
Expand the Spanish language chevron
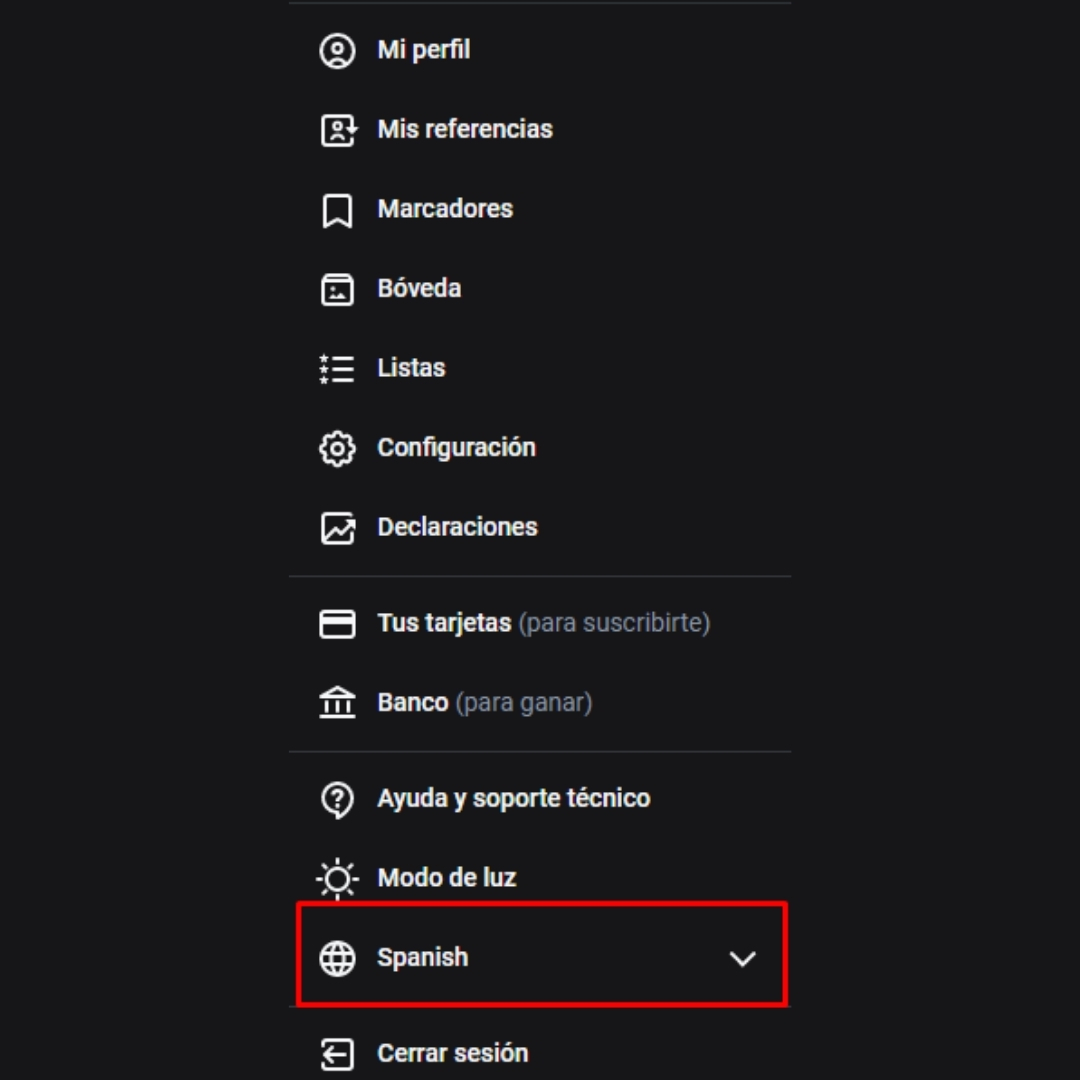pos(742,958)
